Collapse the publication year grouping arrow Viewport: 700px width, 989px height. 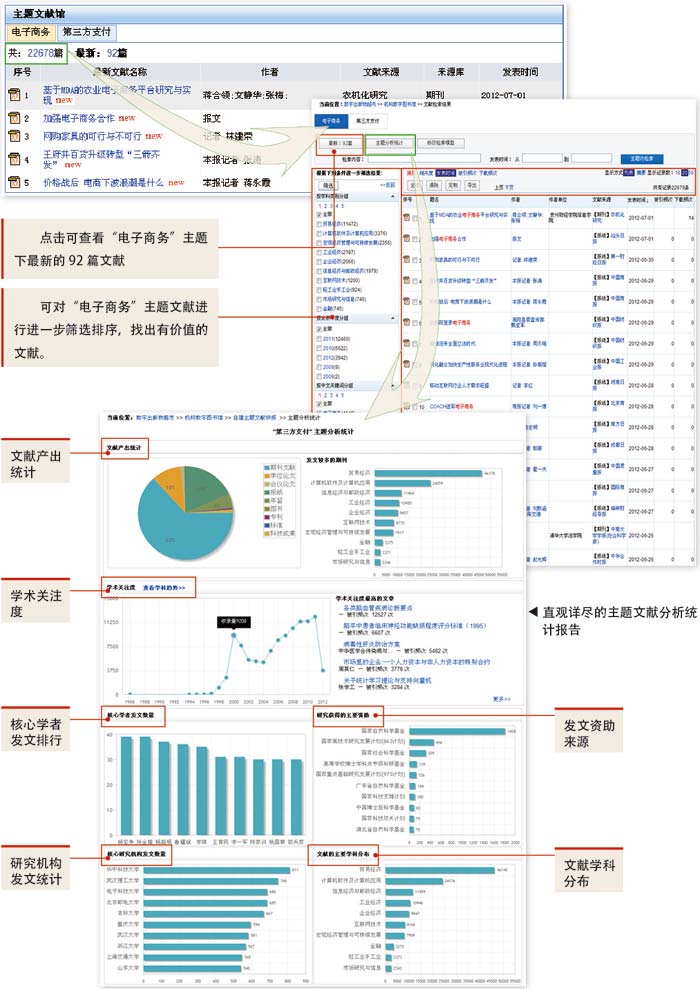point(394,319)
